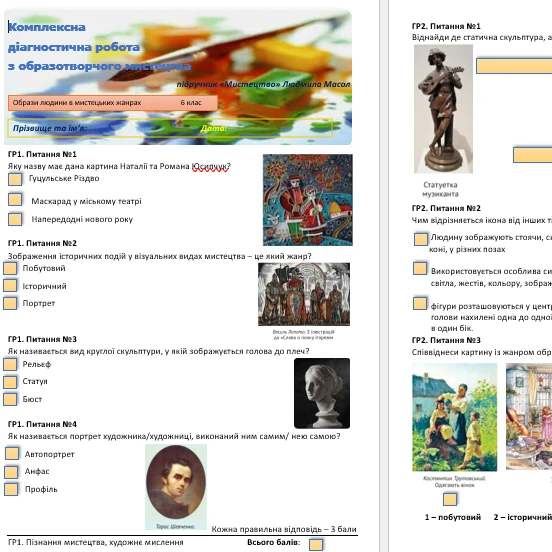
Task: Click the 'ГР1. Питання №4' heading
Action: pyautogui.click(x=42, y=424)
